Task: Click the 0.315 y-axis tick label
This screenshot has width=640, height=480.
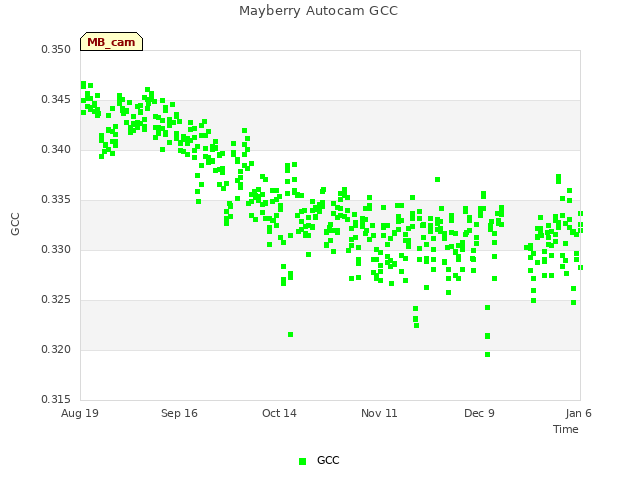Action: click(56, 399)
